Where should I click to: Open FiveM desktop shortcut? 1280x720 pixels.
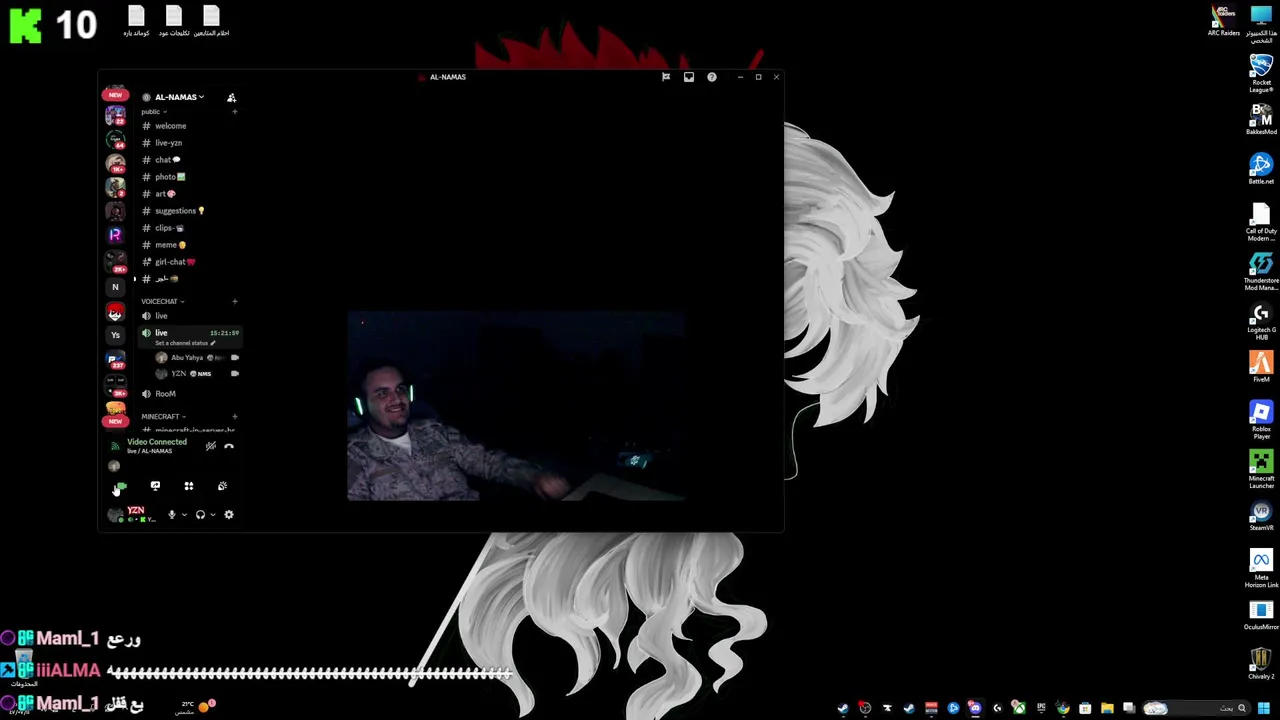[1261, 366]
